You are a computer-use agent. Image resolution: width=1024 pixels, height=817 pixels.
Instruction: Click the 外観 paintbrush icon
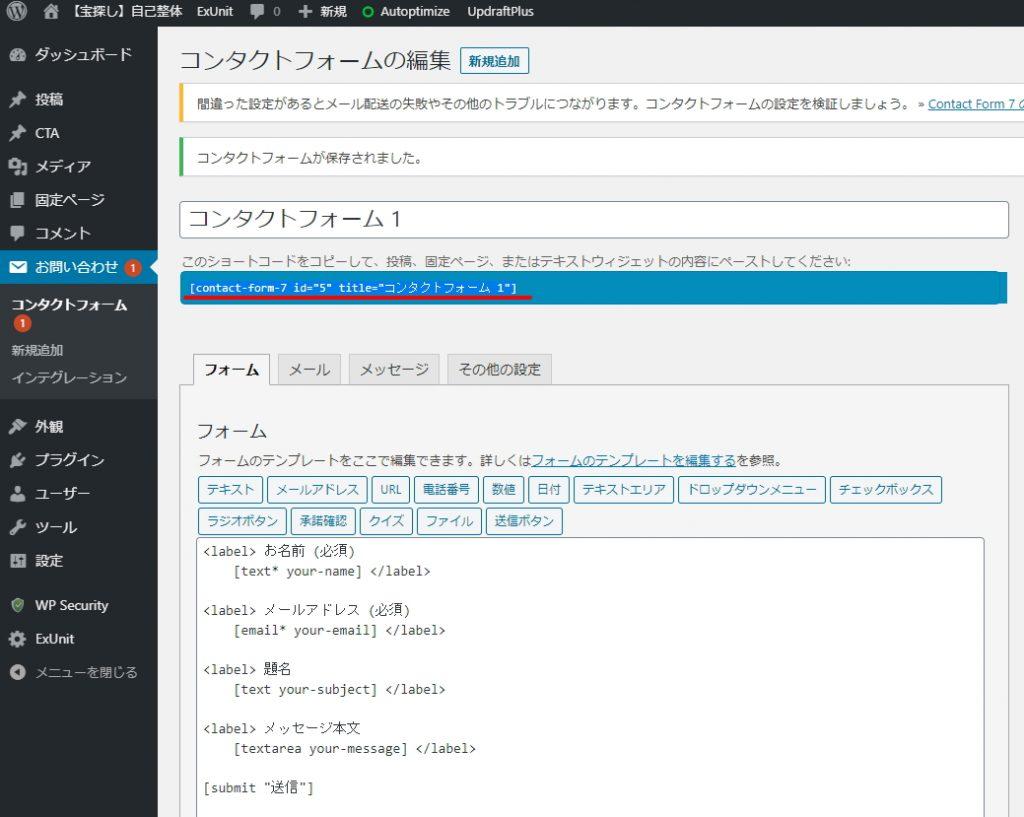pyautogui.click(x=18, y=426)
